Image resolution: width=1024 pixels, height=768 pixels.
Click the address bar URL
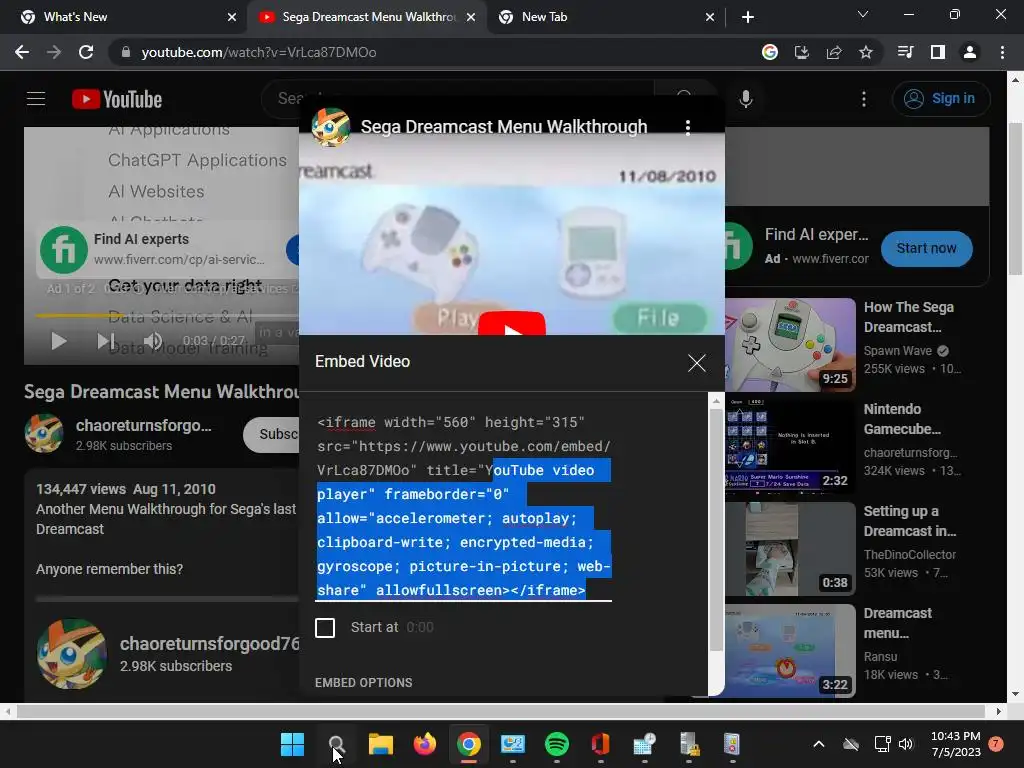[x=259, y=52]
